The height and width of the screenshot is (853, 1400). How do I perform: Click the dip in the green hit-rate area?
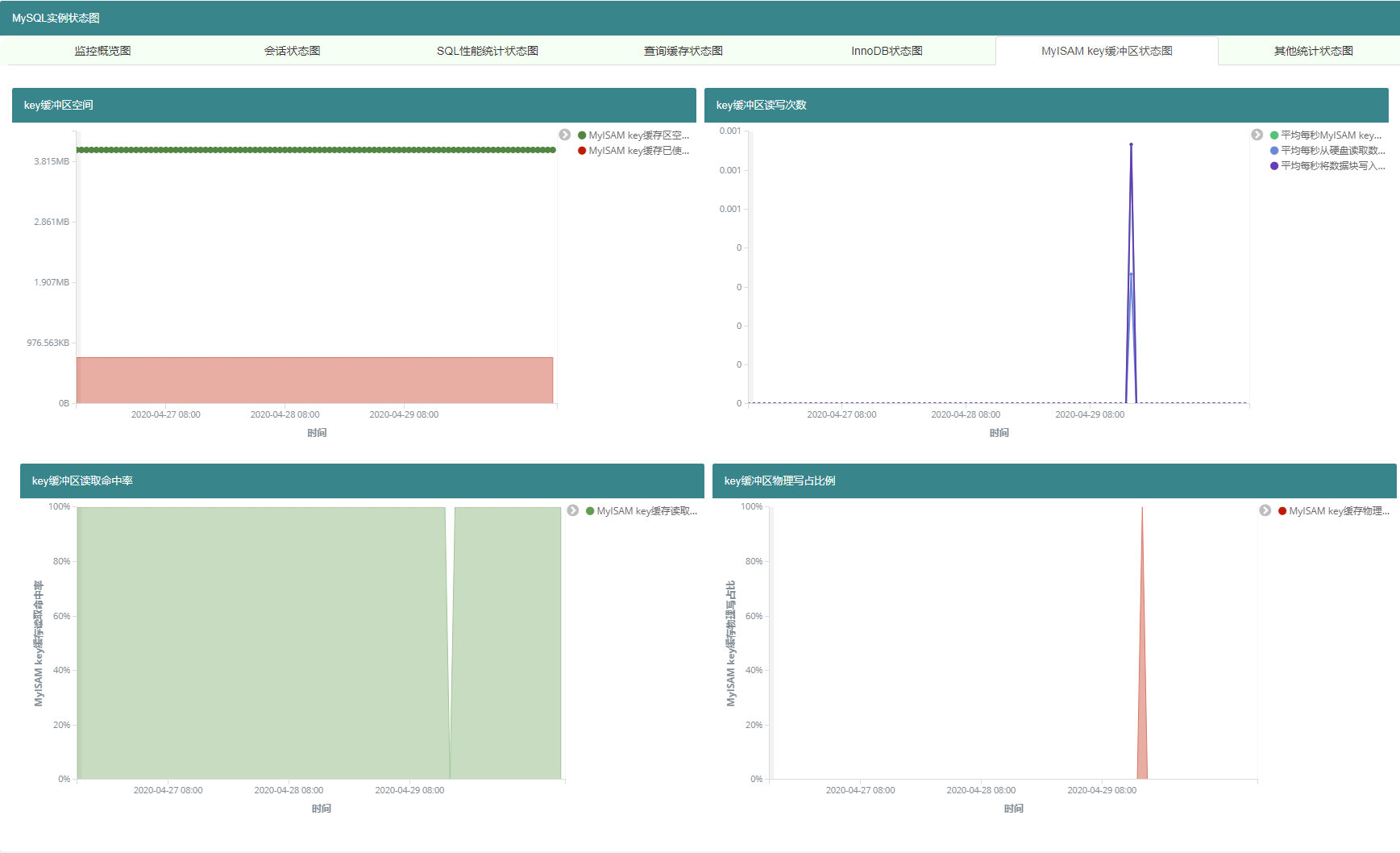tap(450, 645)
